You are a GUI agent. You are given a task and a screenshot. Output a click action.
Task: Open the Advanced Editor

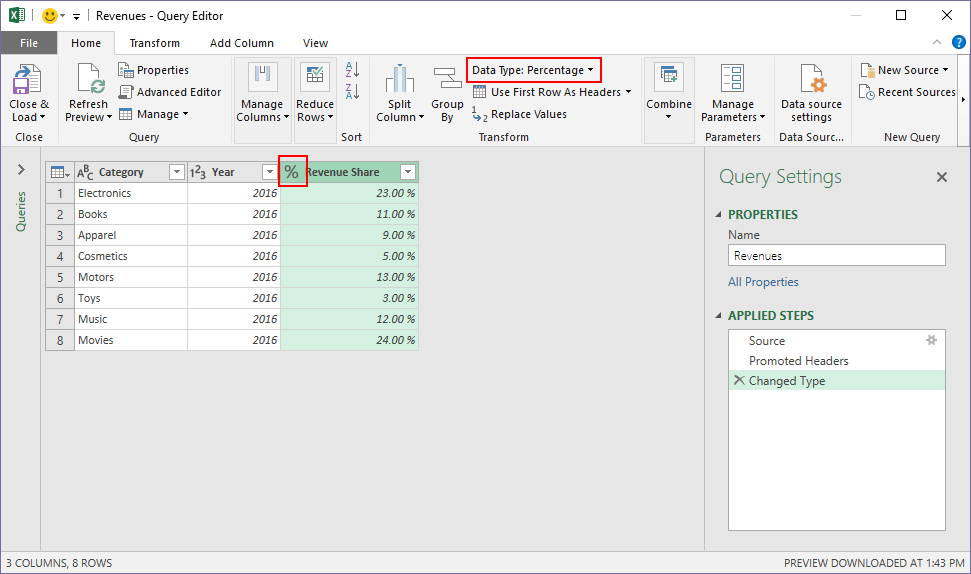tap(170, 92)
